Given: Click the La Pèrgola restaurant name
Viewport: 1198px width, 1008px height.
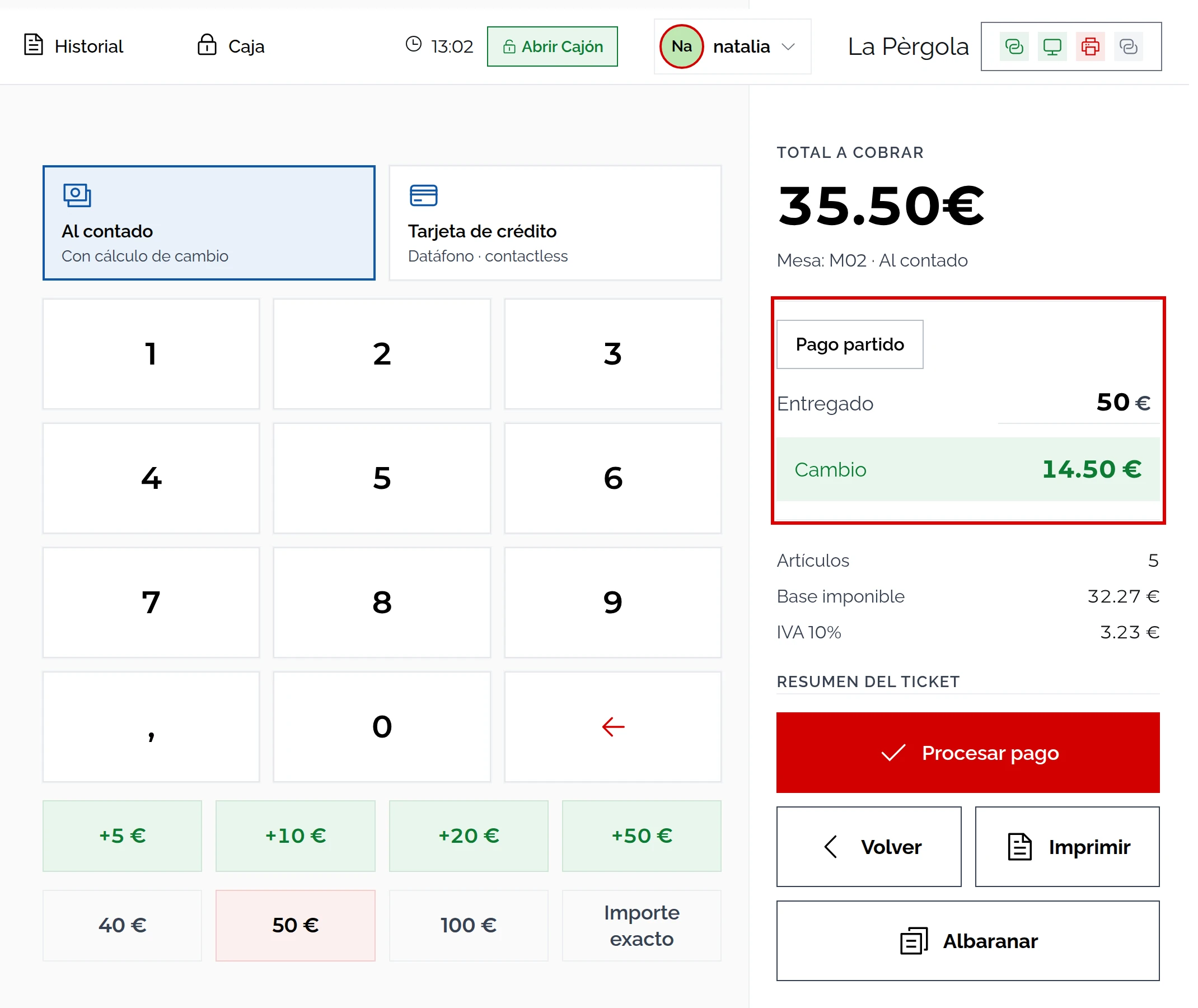Looking at the screenshot, I should (x=909, y=46).
